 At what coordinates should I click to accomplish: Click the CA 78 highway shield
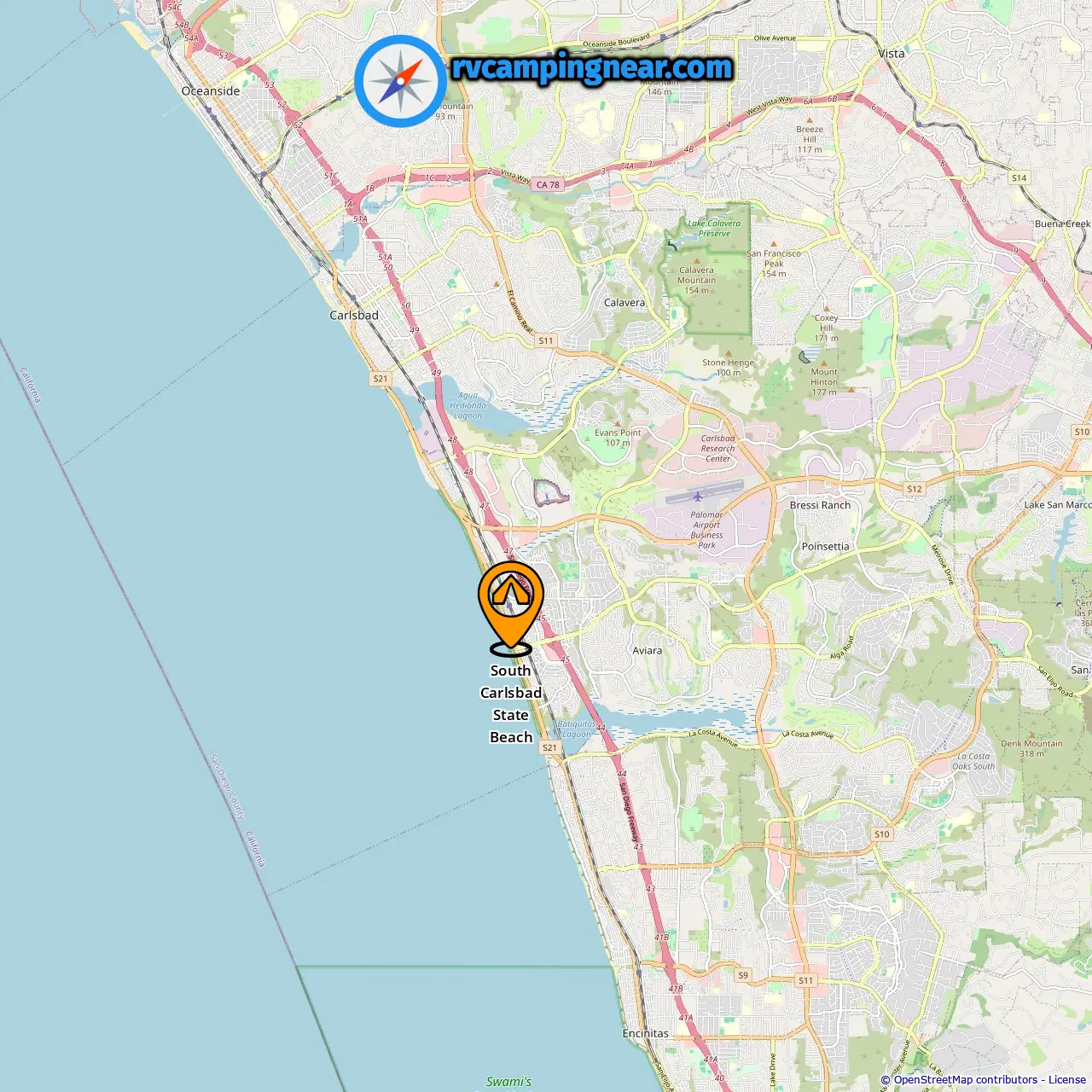click(548, 184)
